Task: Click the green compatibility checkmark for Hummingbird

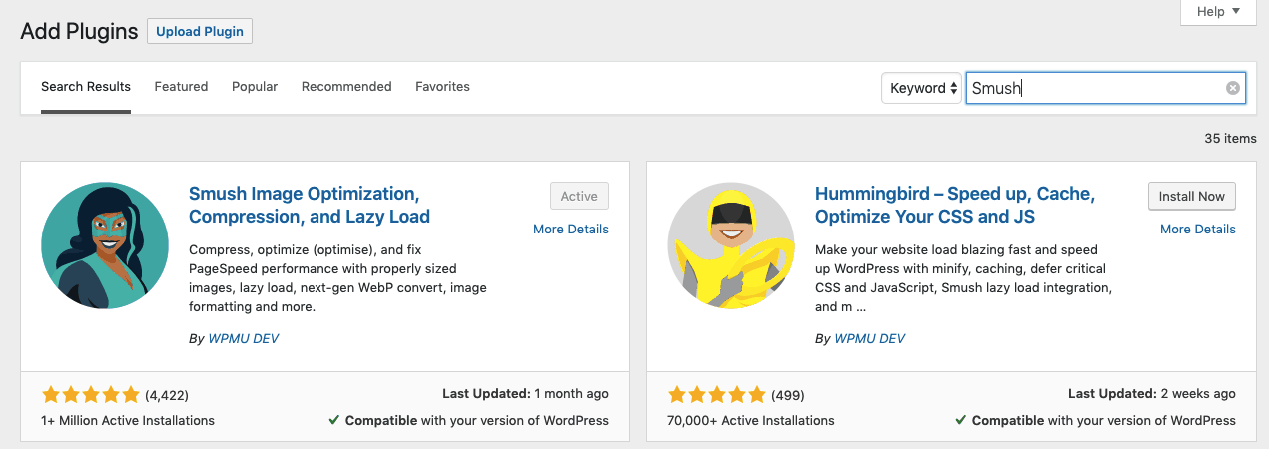Action: click(x=960, y=420)
